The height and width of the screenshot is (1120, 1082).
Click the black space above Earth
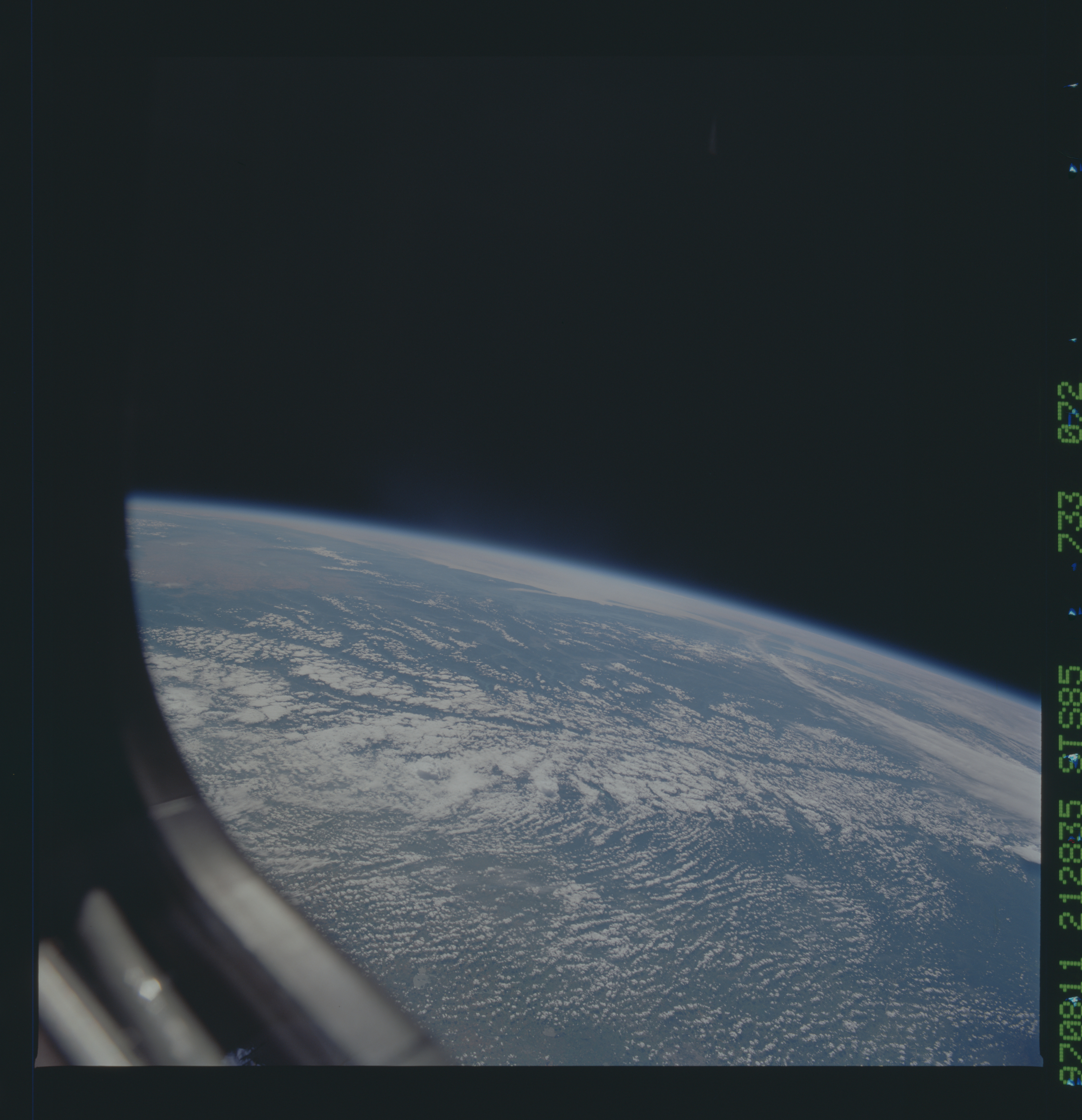coord(514,257)
